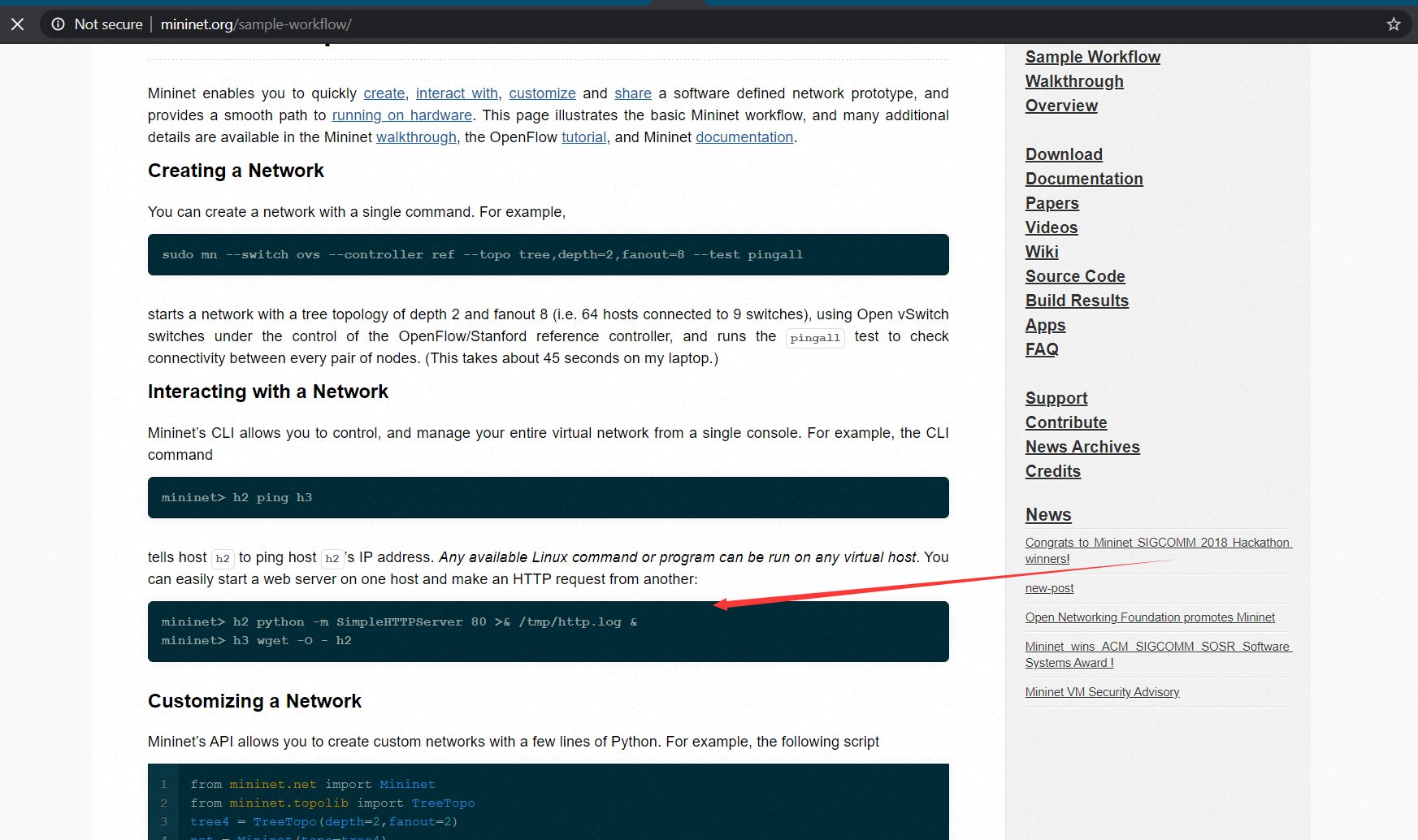This screenshot has height=840, width=1418.
Task: Click the 'Creating a Network' heading
Action: tap(236, 171)
